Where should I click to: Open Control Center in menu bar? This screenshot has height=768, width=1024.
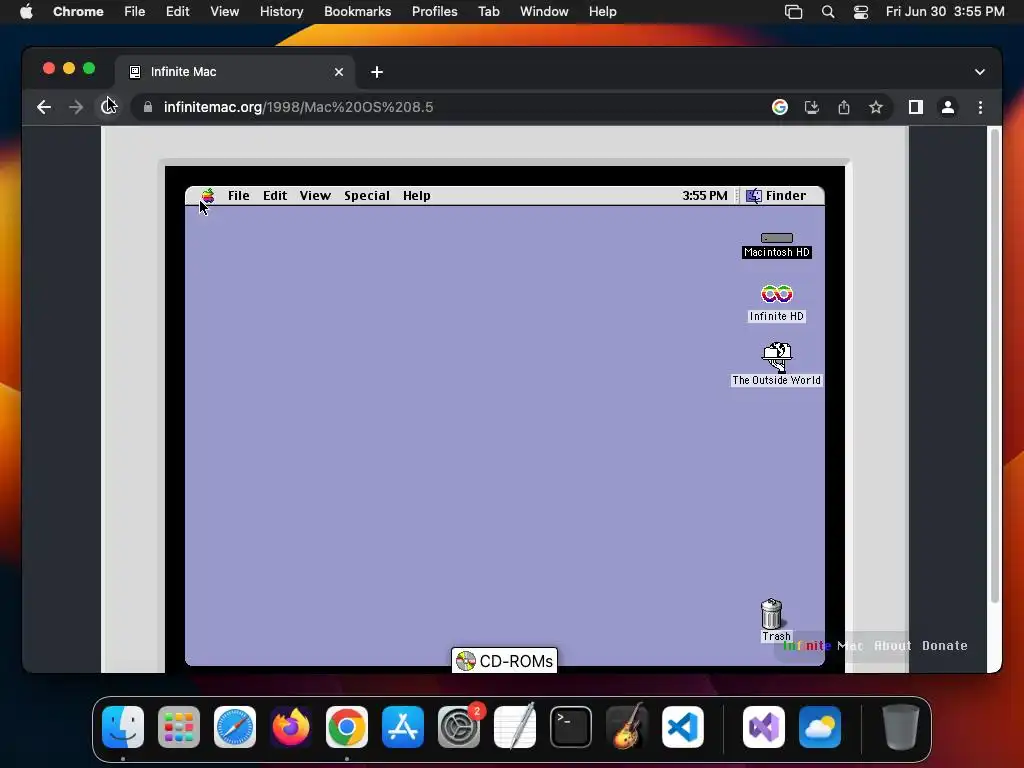861,12
